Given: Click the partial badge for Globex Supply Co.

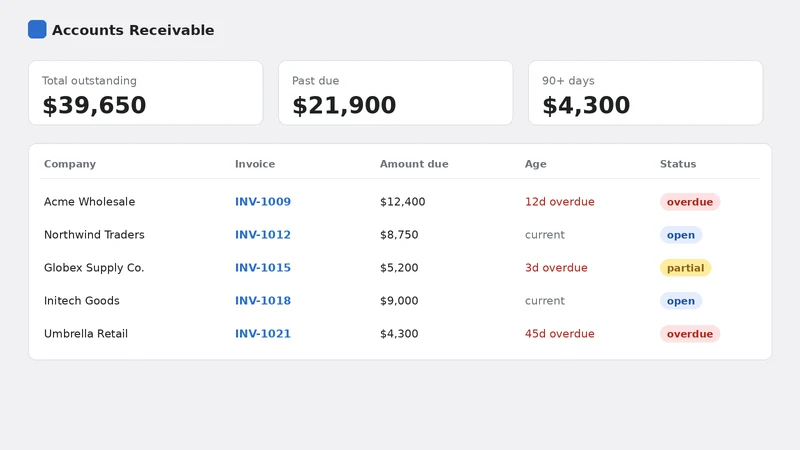Looking at the screenshot, I should [x=686, y=268].
